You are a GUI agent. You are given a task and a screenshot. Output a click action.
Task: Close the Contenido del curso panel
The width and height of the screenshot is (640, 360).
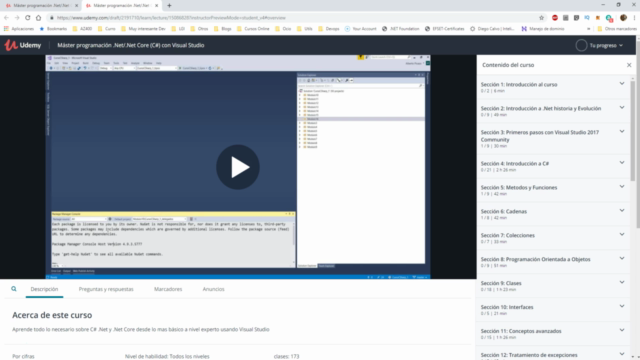click(629, 65)
